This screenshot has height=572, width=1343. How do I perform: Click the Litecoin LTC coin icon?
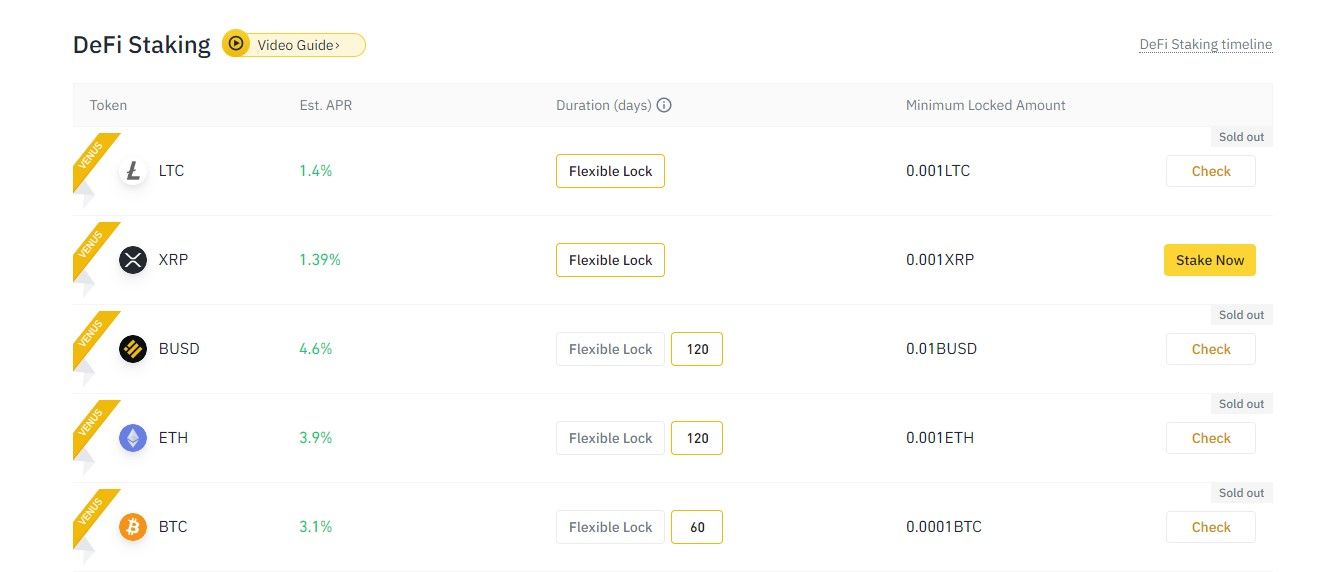coord(133,171)
